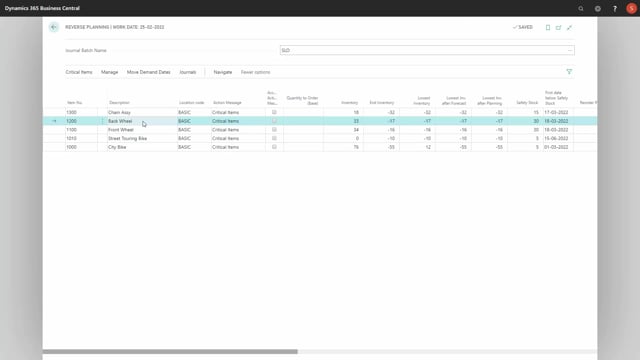Click the Action Message column header
The image size is (640, 360).
coord(227,102)
